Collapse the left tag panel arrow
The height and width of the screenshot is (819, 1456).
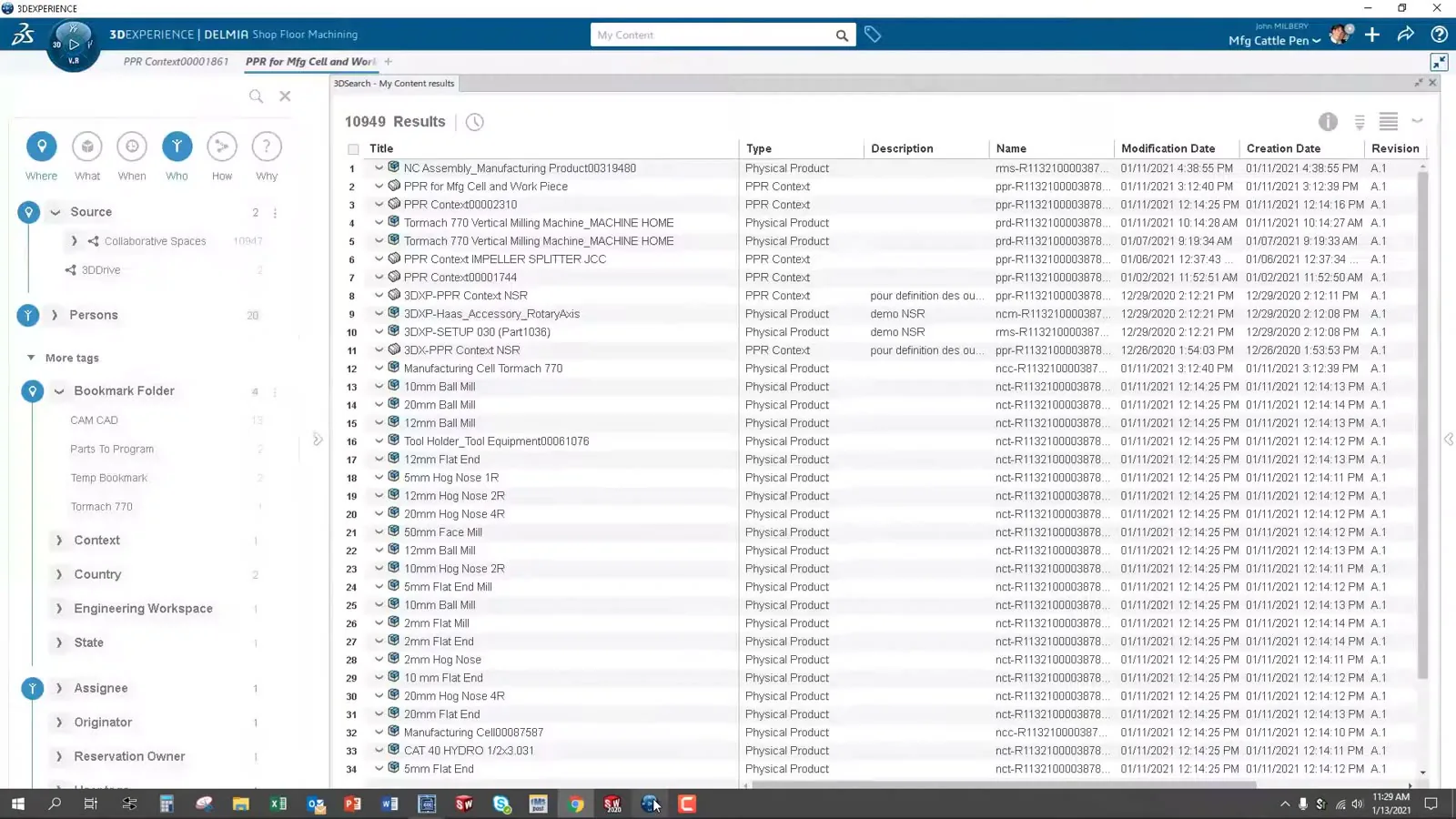(318, 440)
